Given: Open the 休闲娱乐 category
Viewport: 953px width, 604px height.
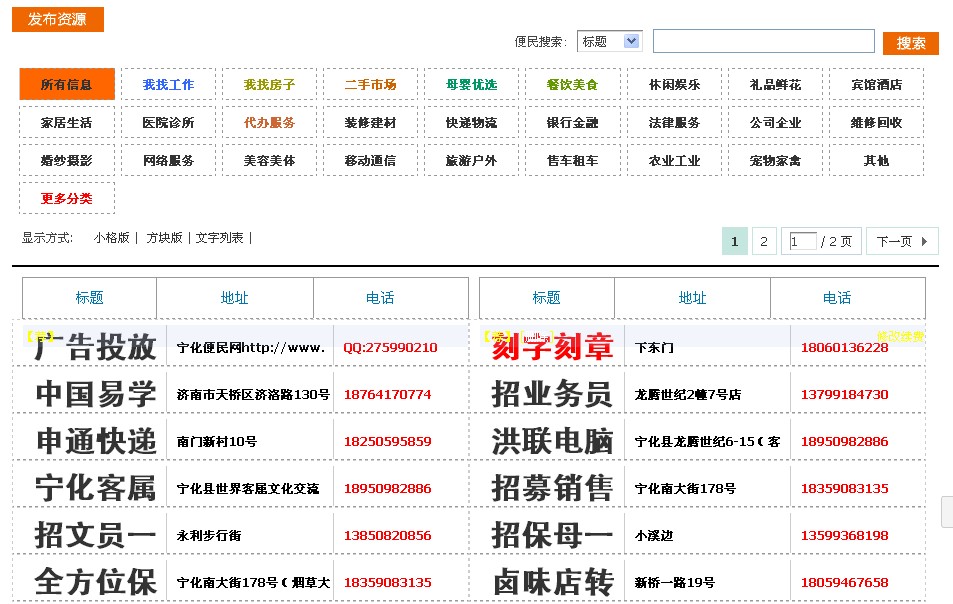Looking at the screenshot, I should (x=674, y=84).
